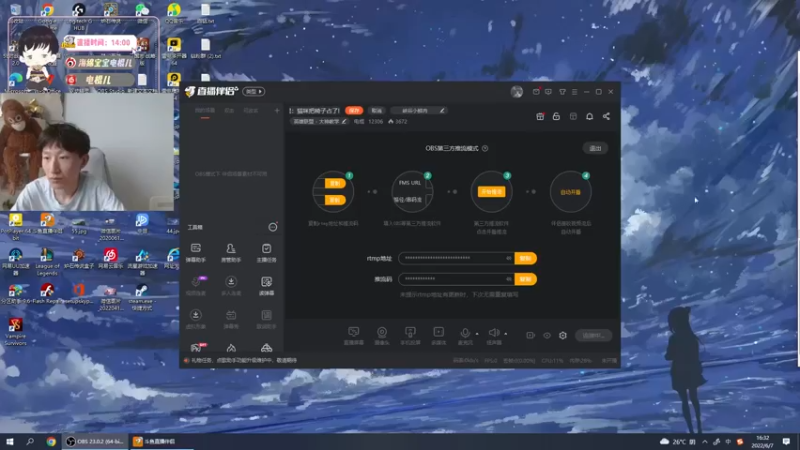
Task: Edit the stream category with pencil icon
Action: [344, 121]
